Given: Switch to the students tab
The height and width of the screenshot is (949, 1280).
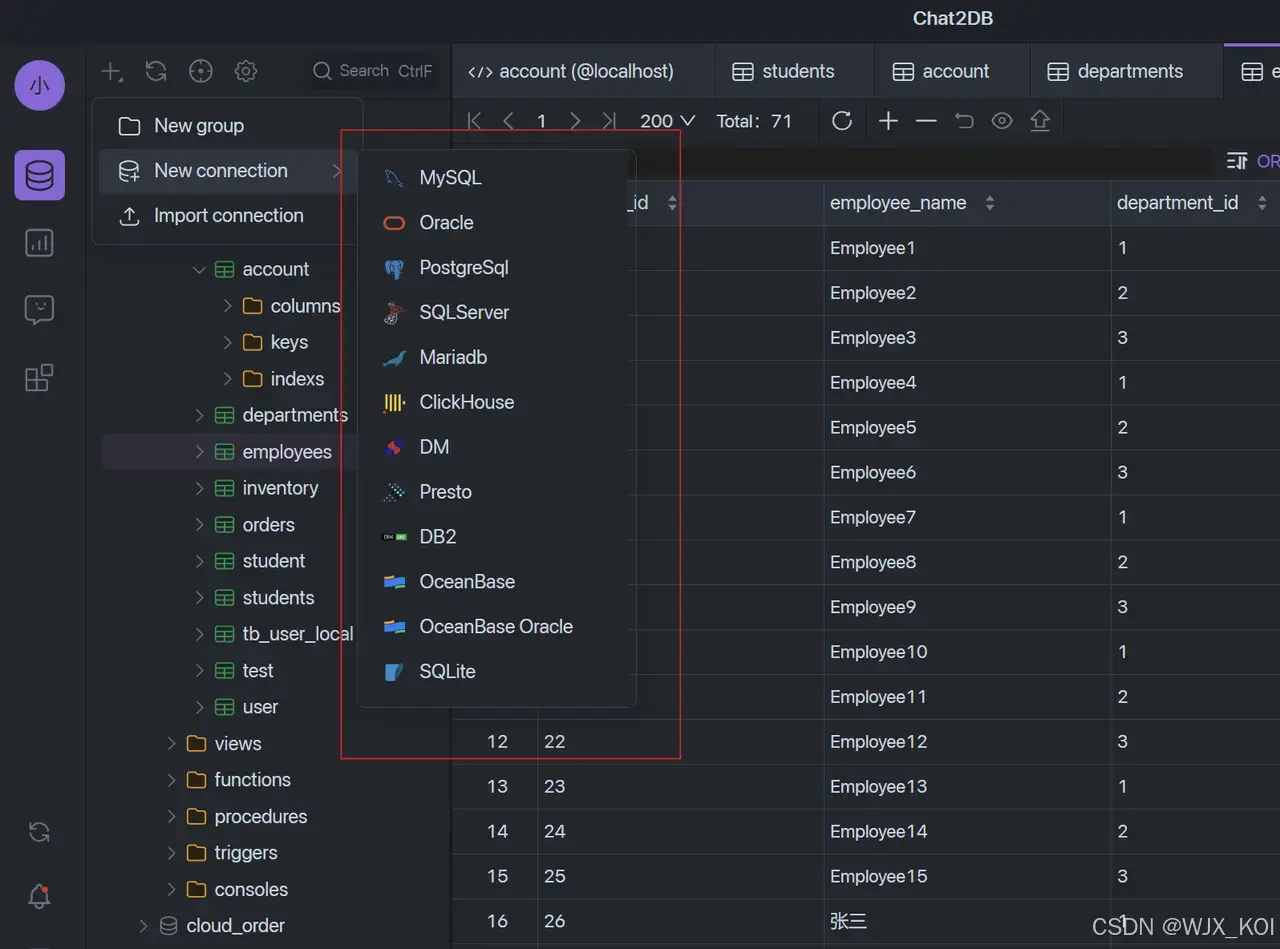Looking at the screenshot, I should tap(795, 71).
